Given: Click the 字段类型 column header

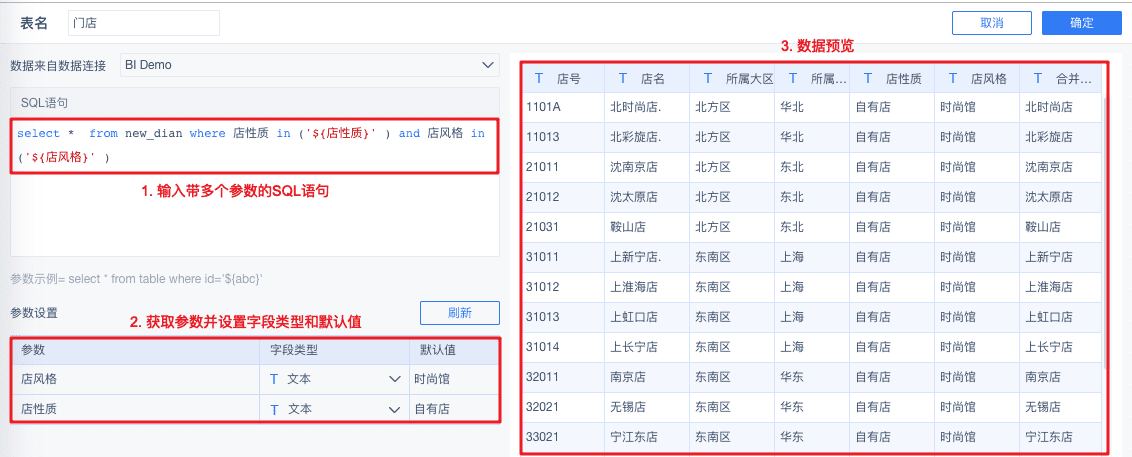Looking at the screenshot, I should click(334, 350).
